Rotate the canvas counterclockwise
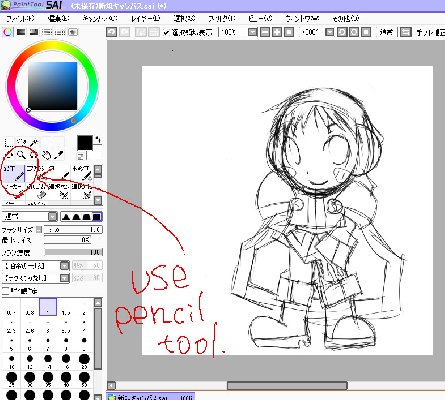The height and width of the screenshot is (400, 445). click(x=342, y=32)
